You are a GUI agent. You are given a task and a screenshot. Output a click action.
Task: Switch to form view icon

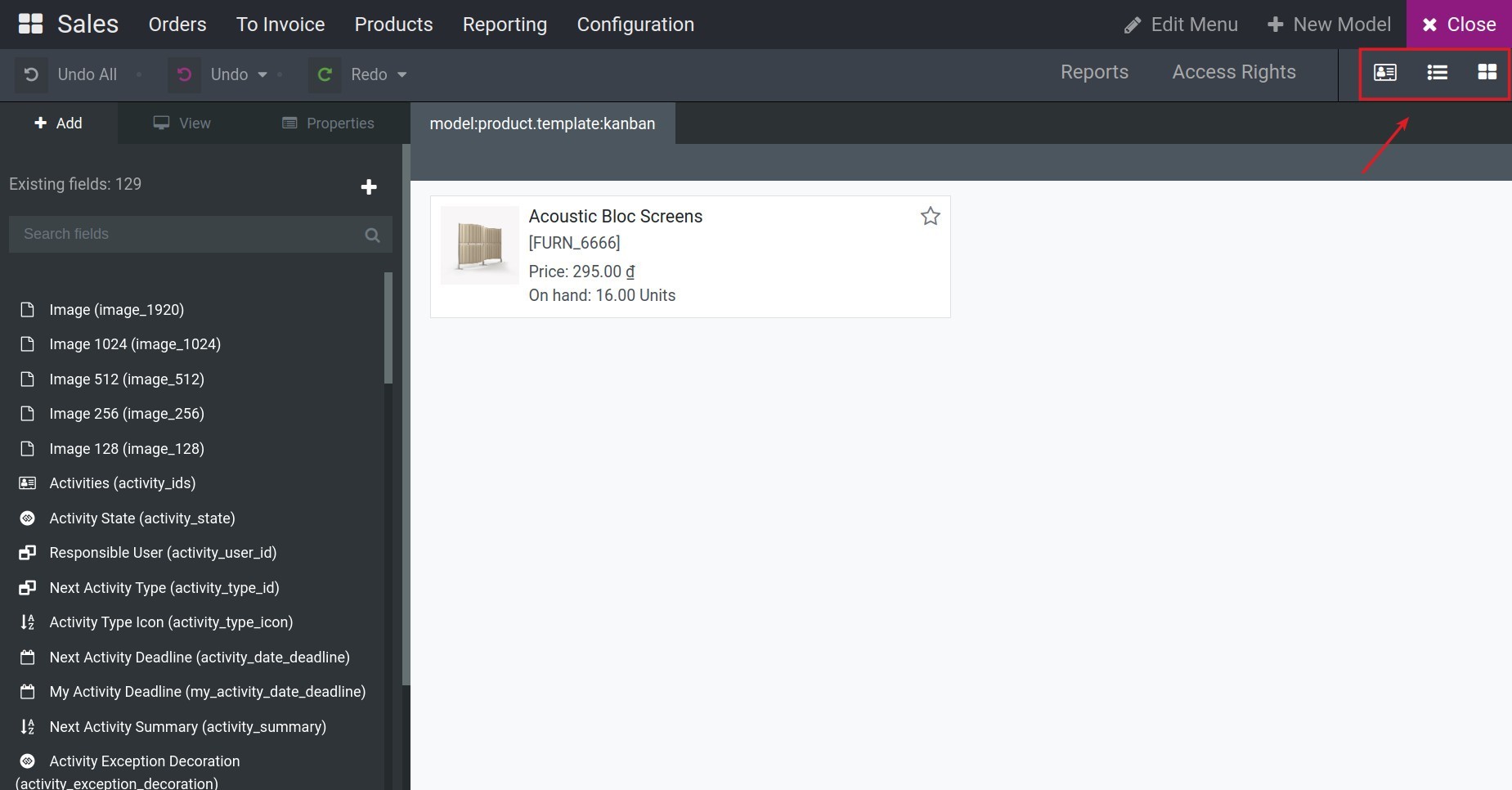click(1385, 73)
